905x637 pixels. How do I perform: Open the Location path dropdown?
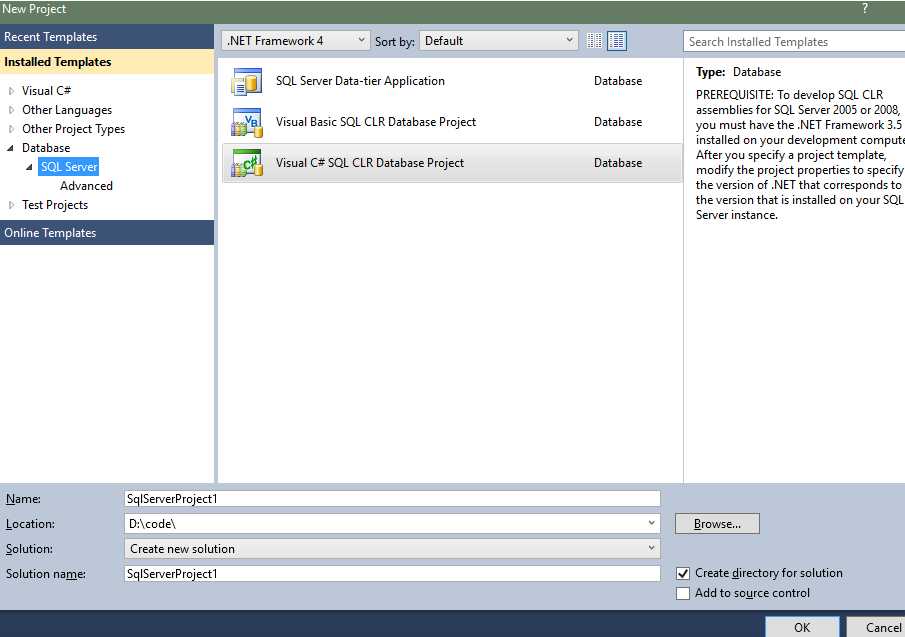tap(652, 523)
